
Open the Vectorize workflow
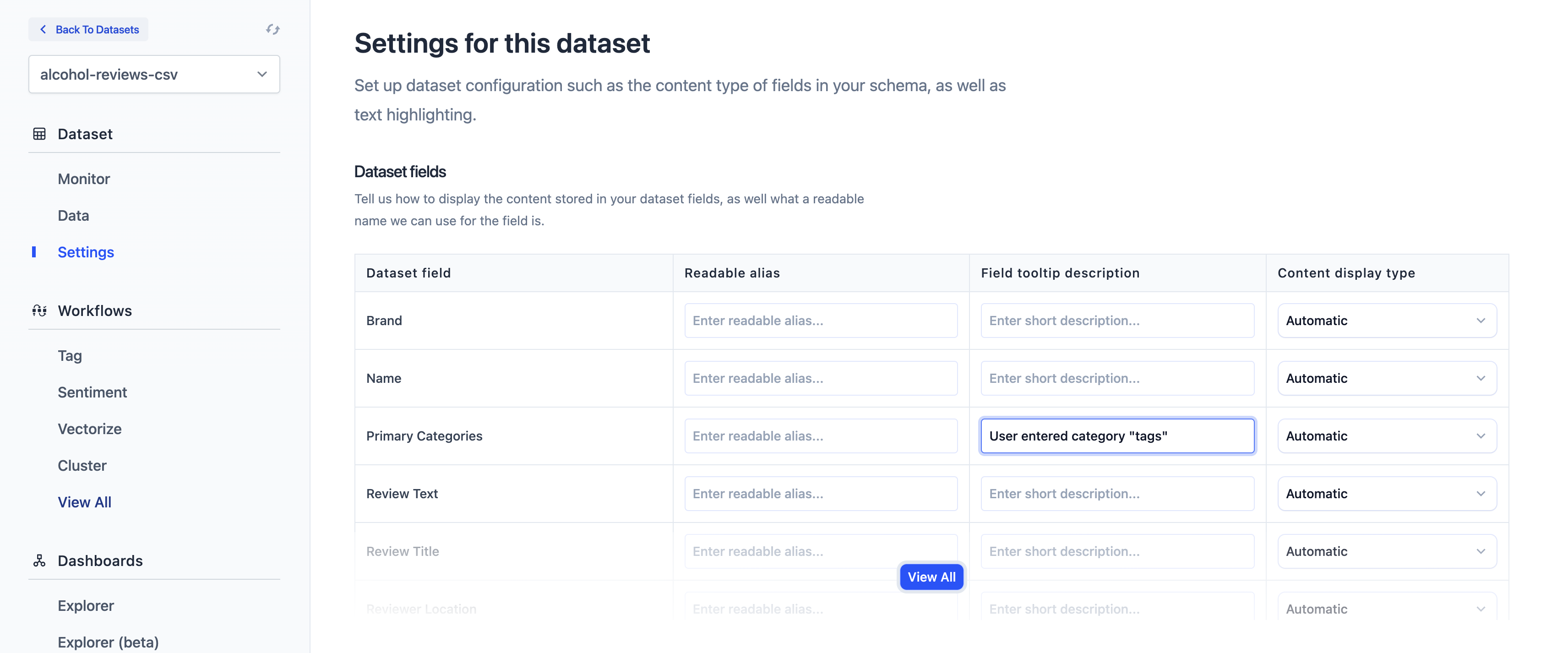pos(89,429)
